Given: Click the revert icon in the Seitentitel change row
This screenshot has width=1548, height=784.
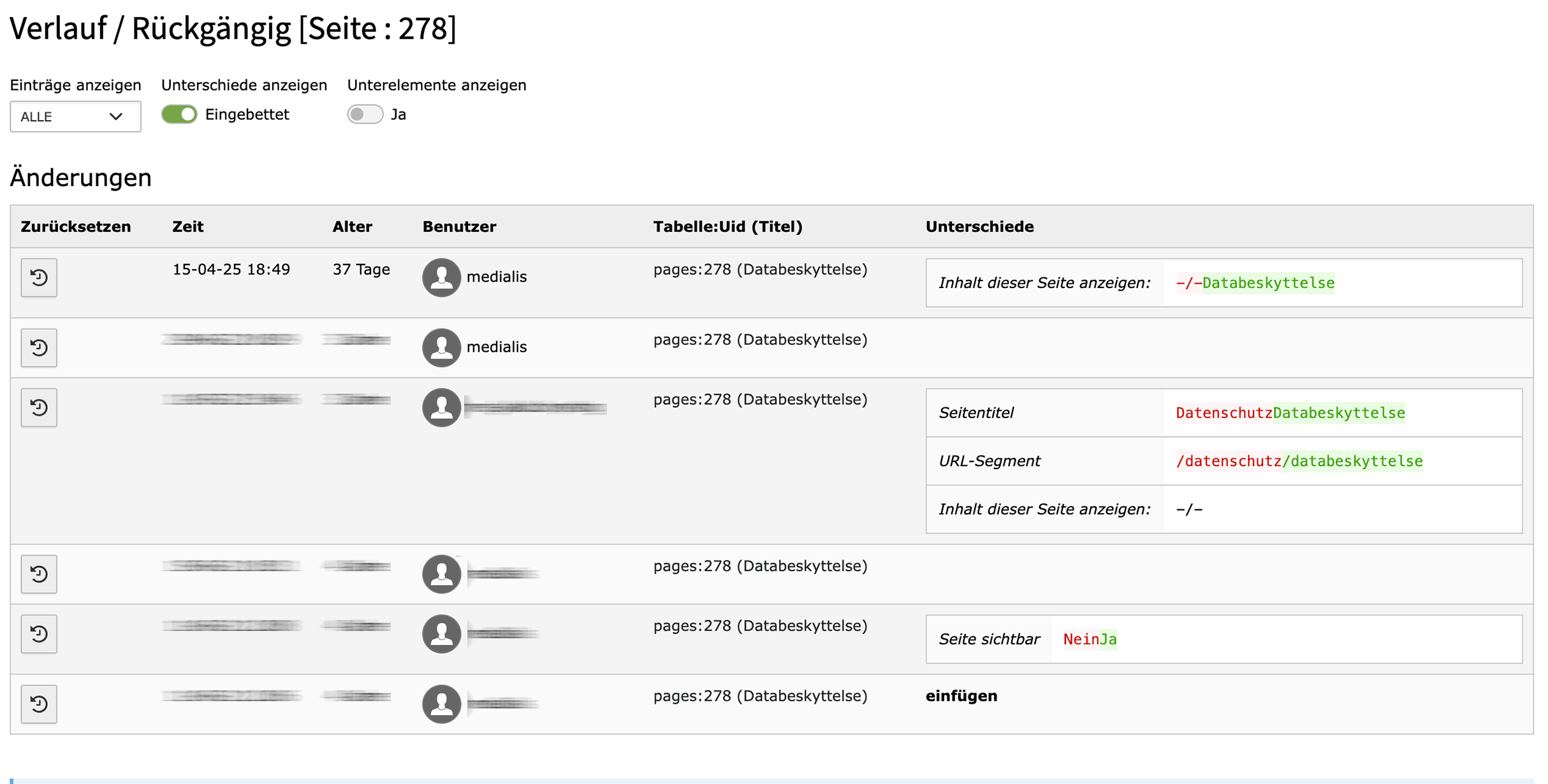Looking at the screenshot, I should pos(39,407).
